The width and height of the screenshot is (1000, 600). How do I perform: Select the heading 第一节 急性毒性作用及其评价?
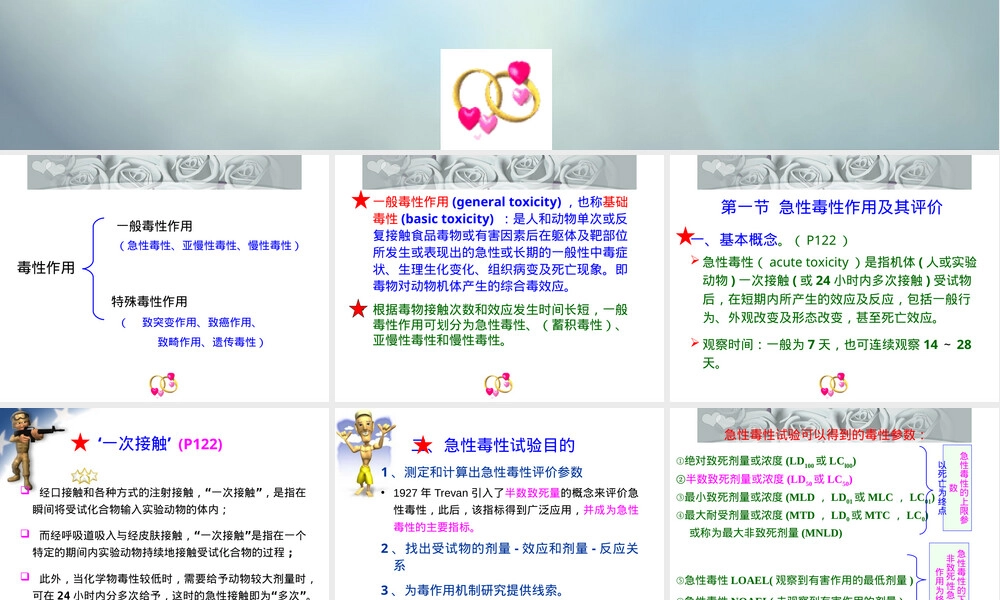[832, 207]
